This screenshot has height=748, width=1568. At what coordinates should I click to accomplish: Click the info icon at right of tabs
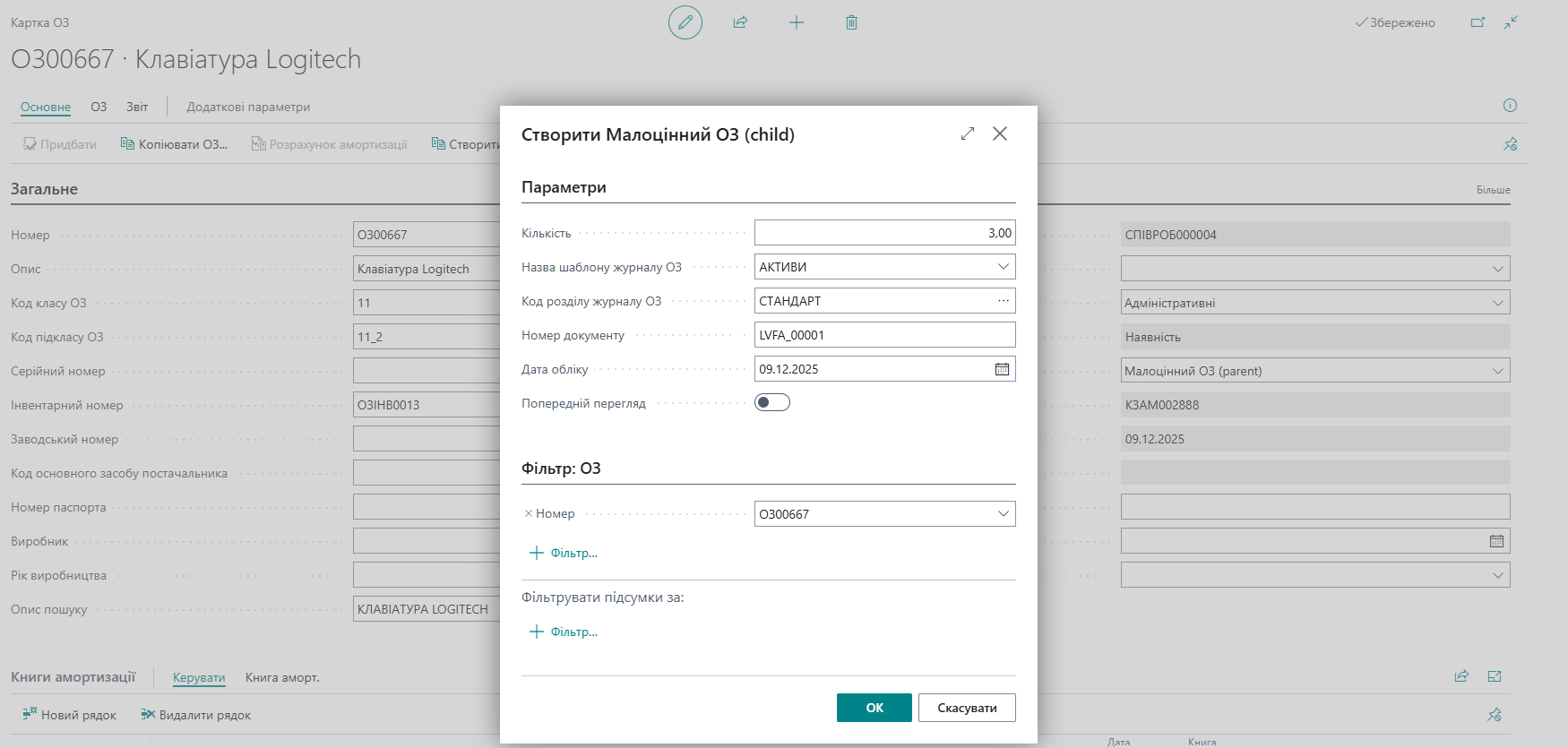point(1510,106)
